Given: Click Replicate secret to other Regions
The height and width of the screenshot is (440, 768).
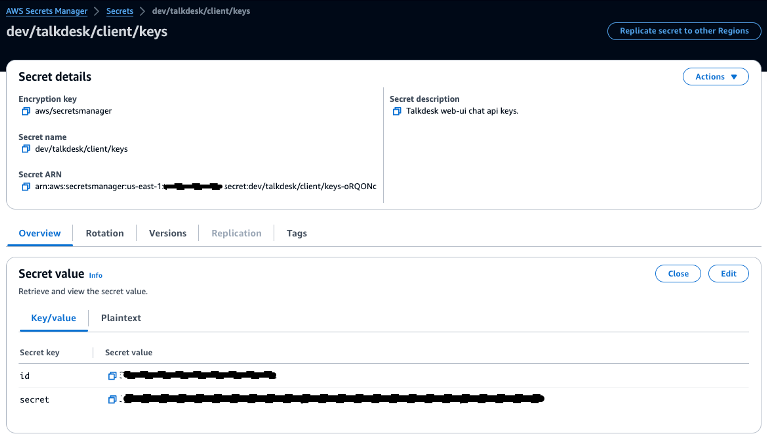Looking at the screenshot, I should click(684, 31).
